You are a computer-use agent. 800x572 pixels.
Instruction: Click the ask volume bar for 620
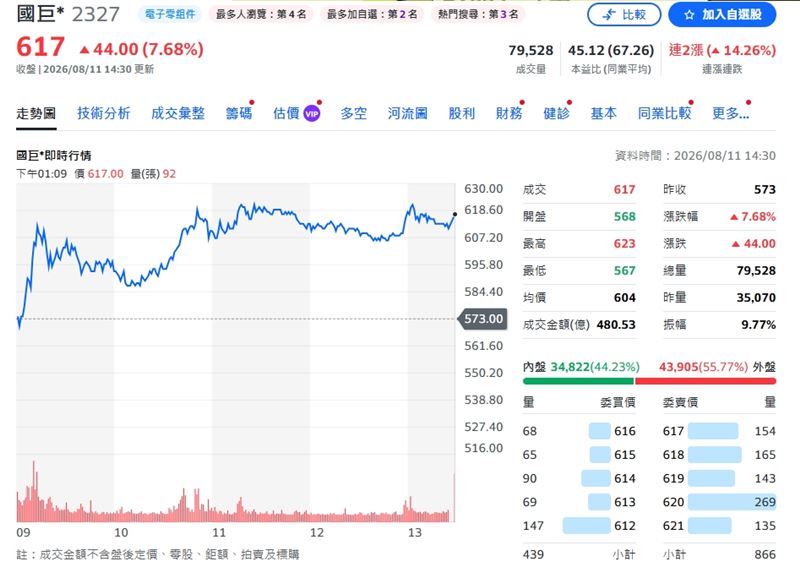pos(732,502)
